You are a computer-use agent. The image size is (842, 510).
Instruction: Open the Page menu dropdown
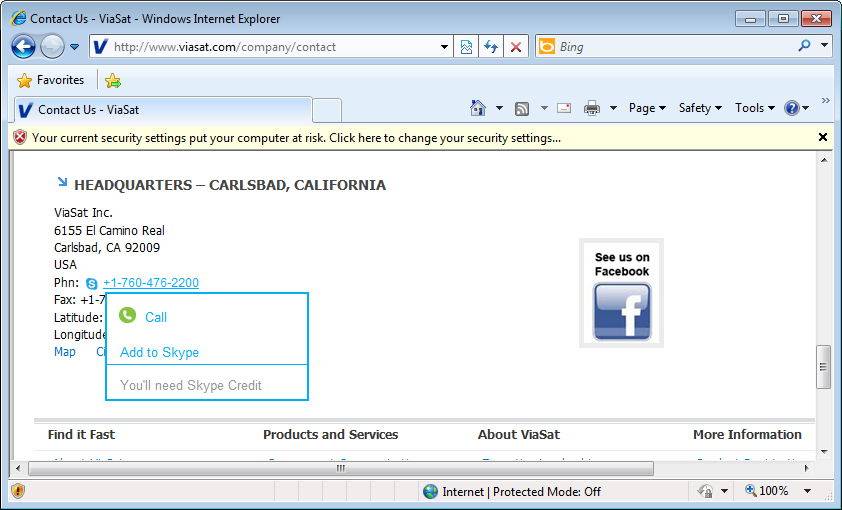[647, 108]
